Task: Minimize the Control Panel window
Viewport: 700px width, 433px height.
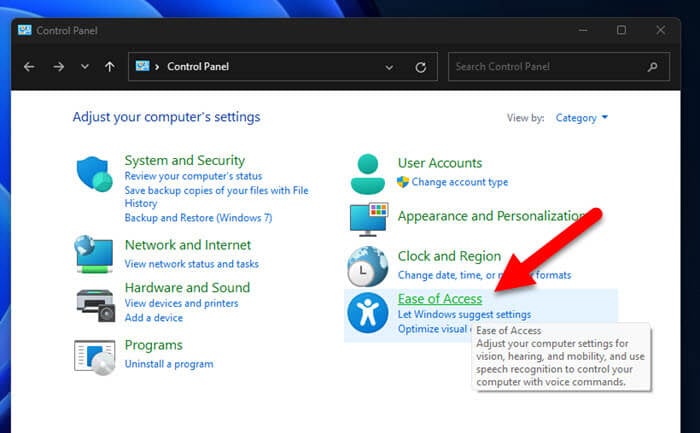Action: click(x=583, y=30)
